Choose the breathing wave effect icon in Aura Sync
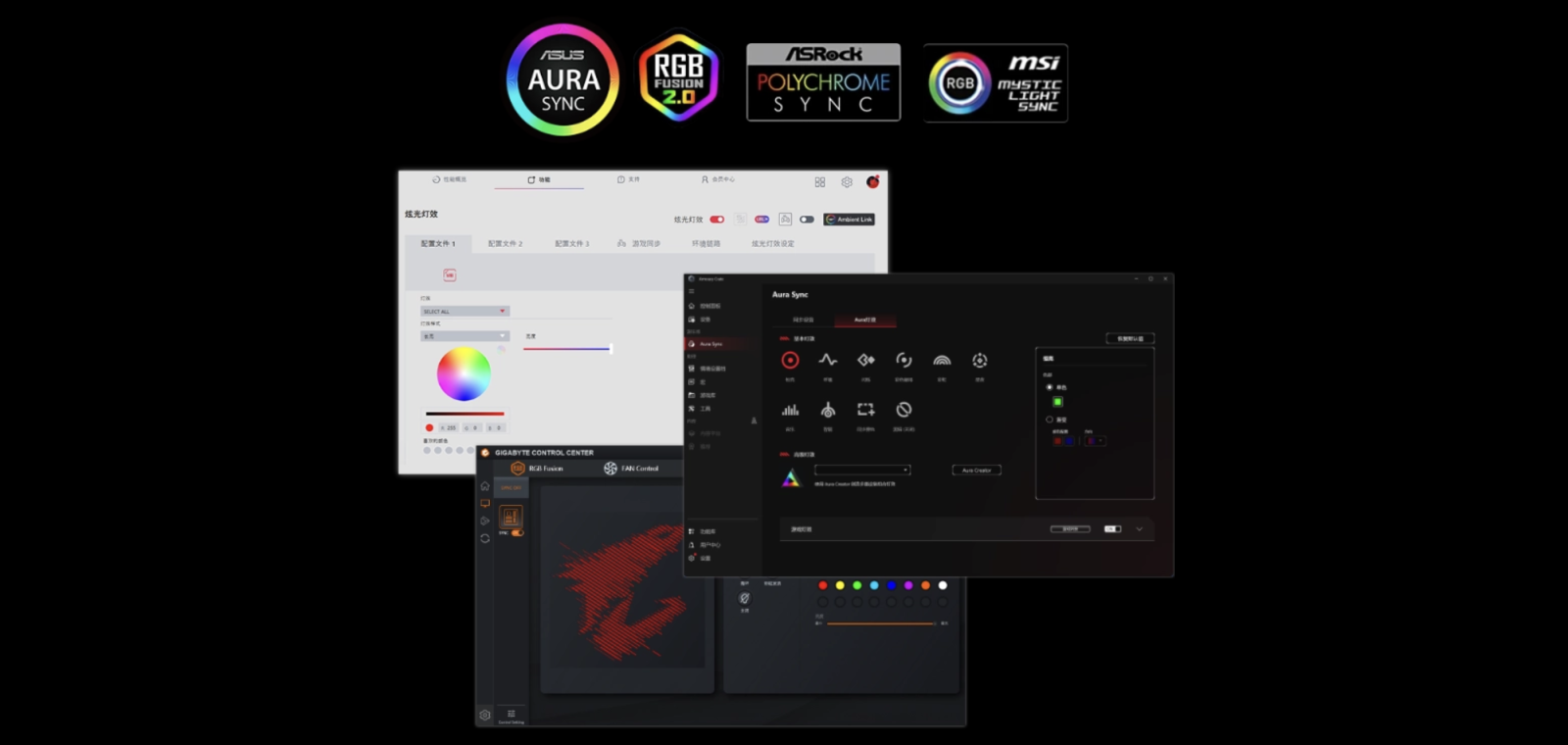Viewport: 1568px width, 745px height. (828, 360)
